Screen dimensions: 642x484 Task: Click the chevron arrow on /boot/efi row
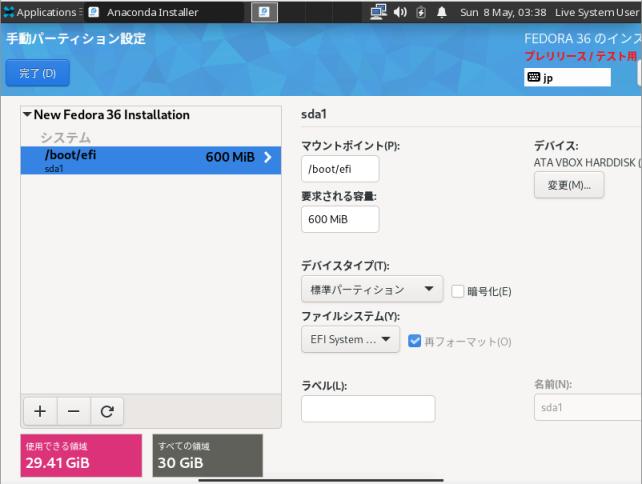pos(268,157)
